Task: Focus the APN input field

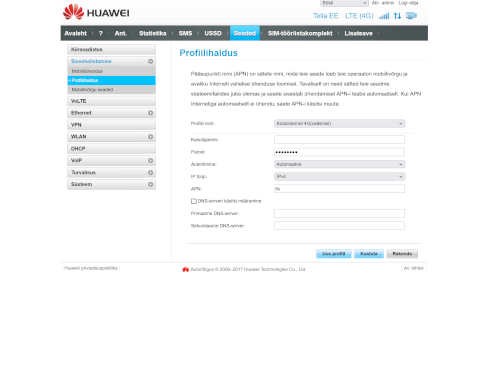Action: [x=339, y=189]
